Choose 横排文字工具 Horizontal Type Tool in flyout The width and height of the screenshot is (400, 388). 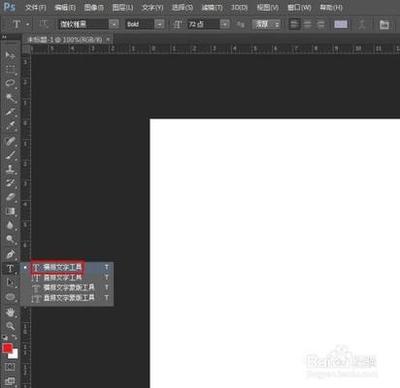(x=67, y=267)
